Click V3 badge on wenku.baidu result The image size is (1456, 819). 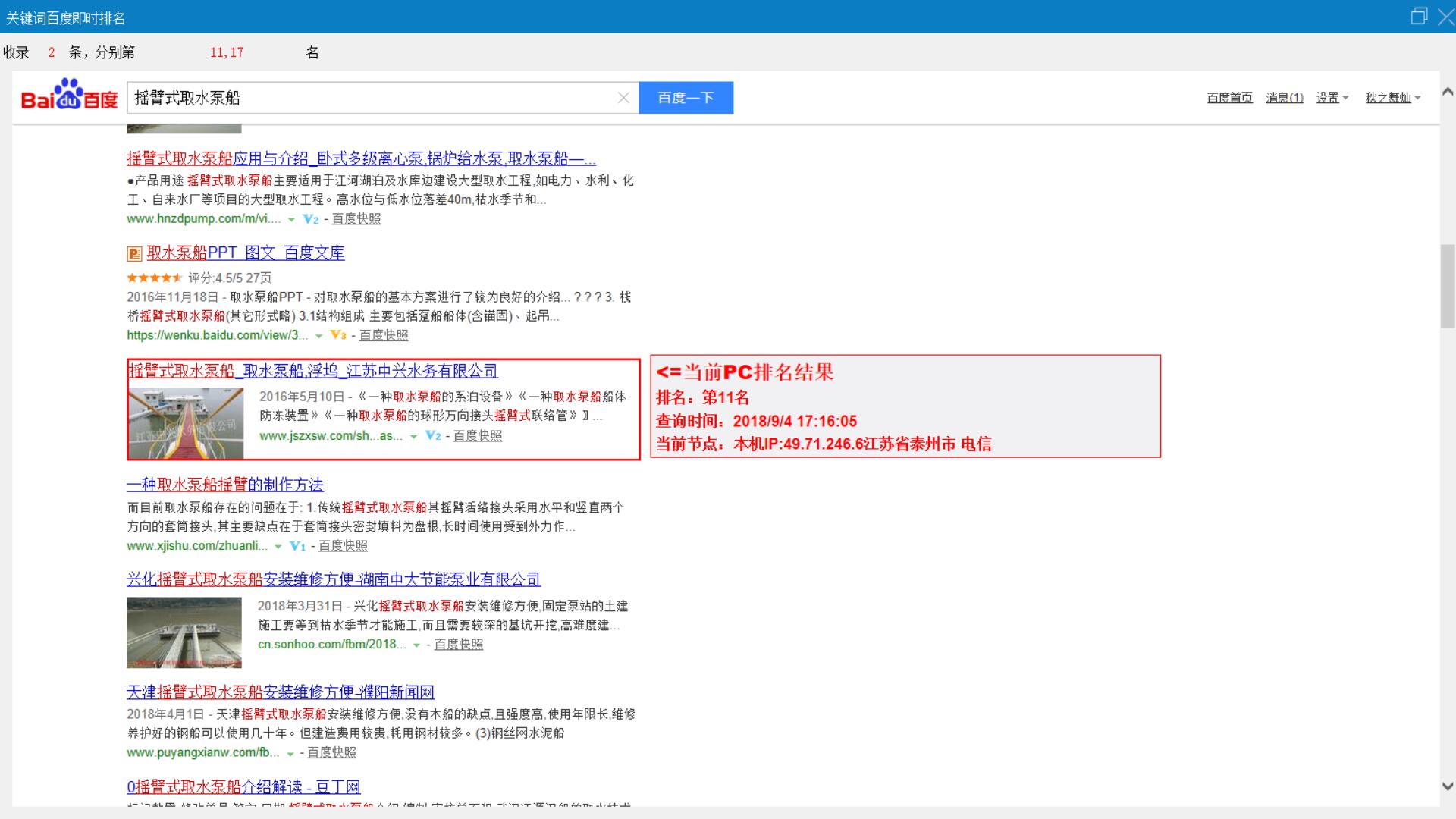(338, 335)
